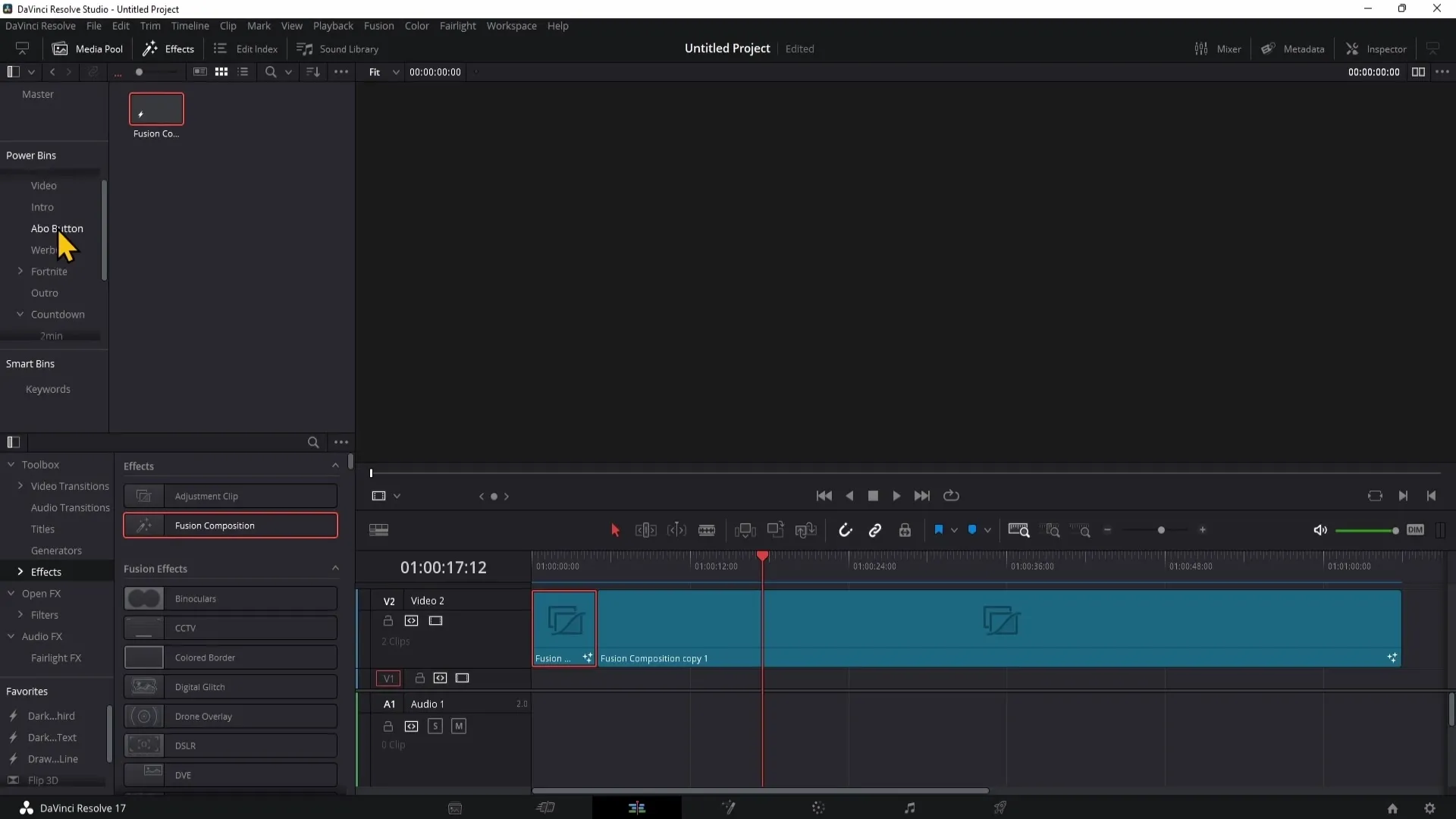Select the Fusion menu item

(x=378, y=25)
